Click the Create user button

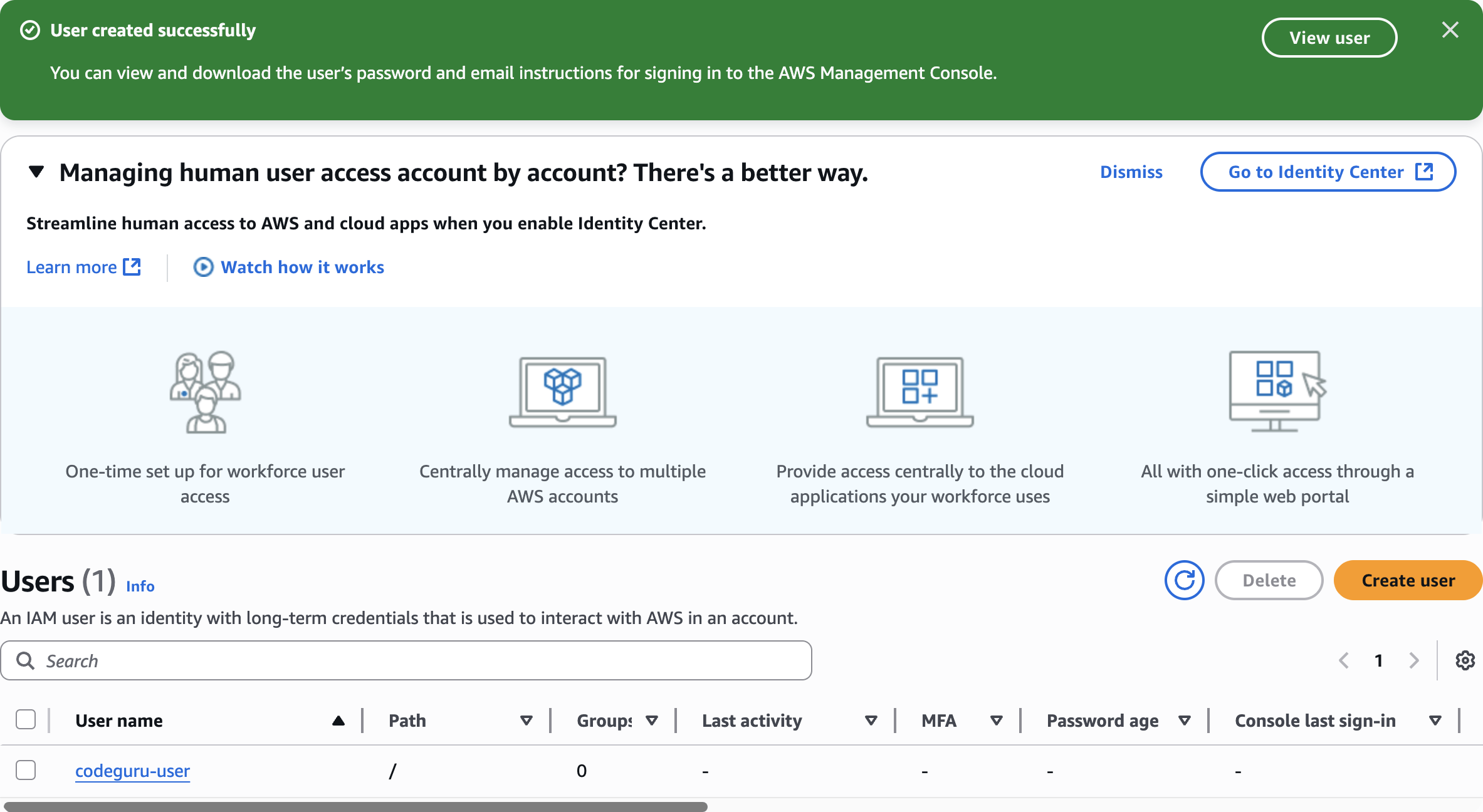1408,580
